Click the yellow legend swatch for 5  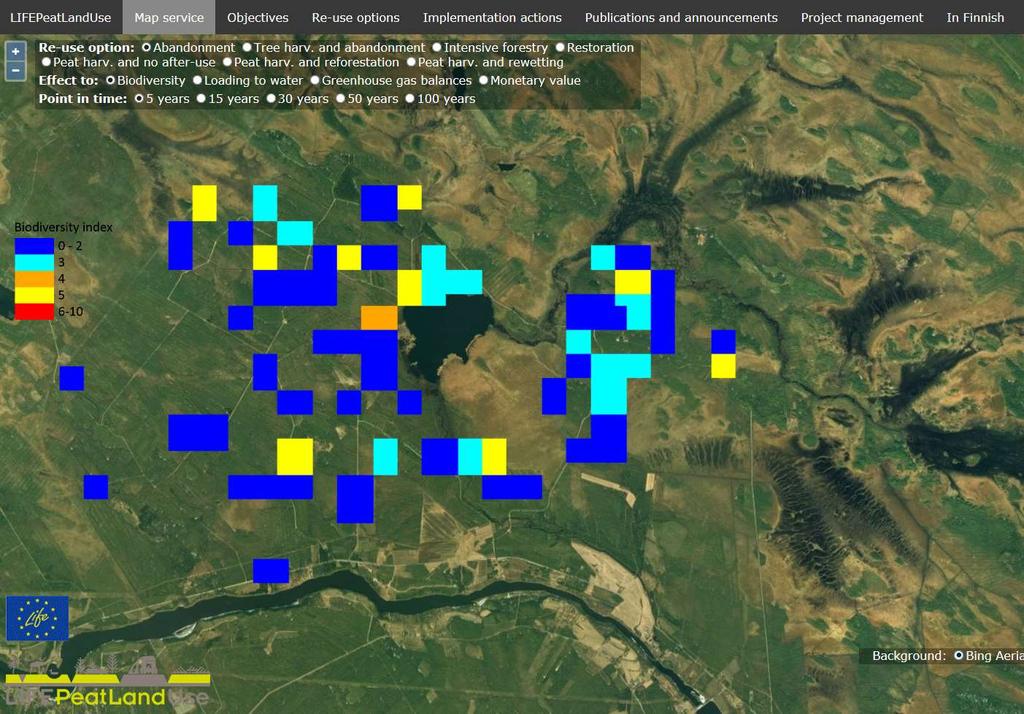35,295
